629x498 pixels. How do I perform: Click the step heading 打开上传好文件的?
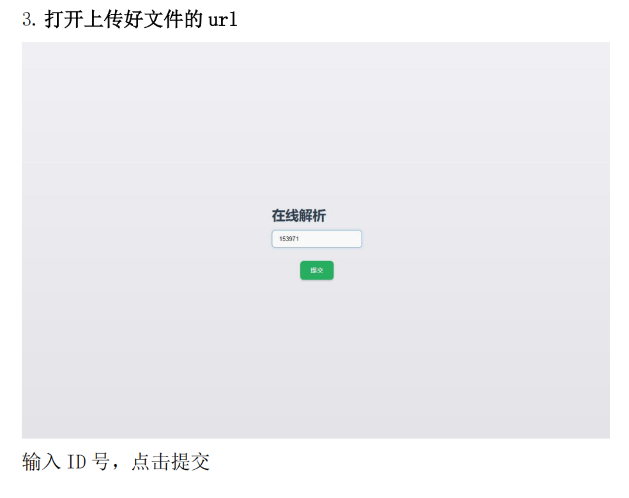[124, 19]
